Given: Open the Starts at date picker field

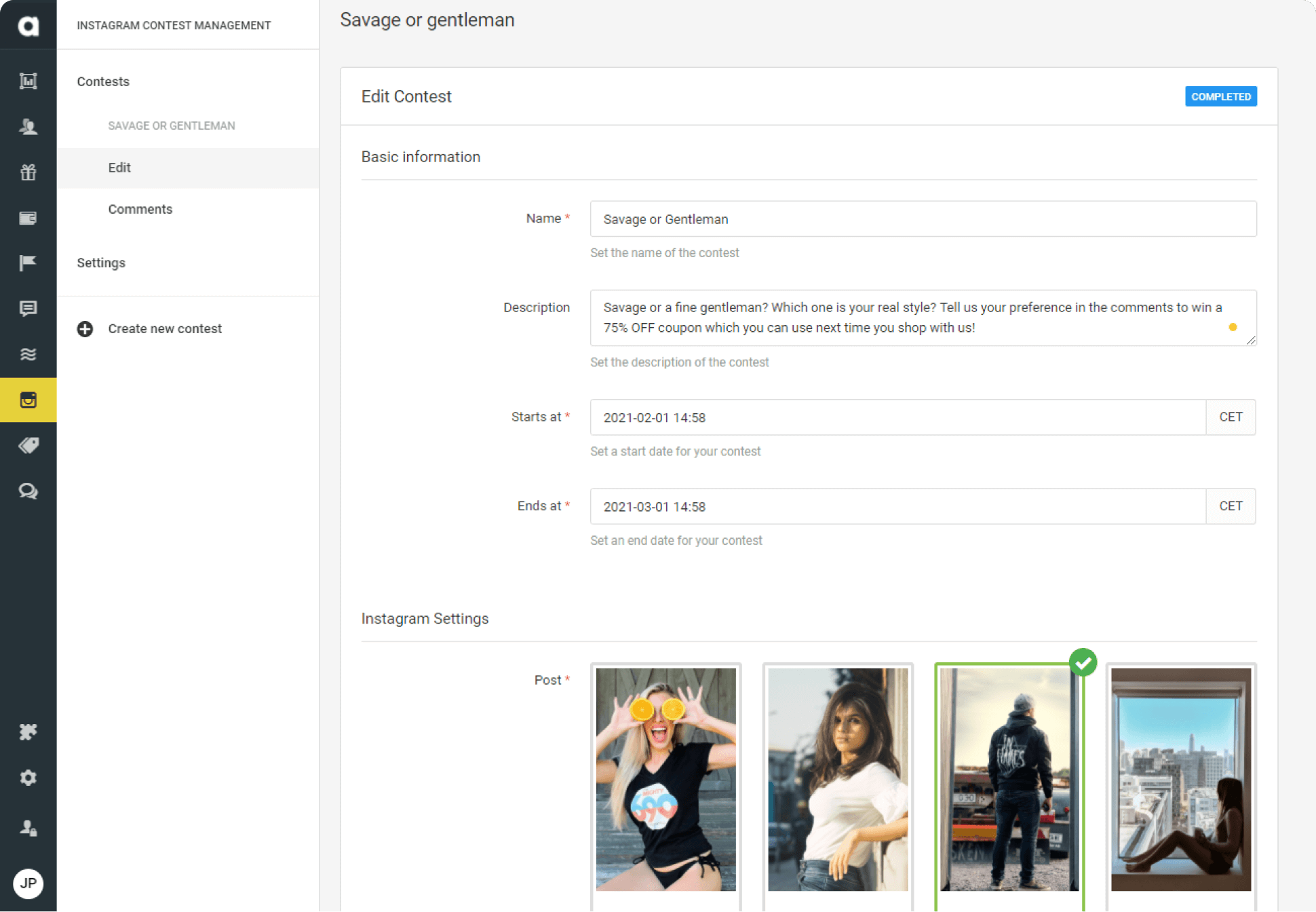Looking at the screenshot, I should tap(897, 417).
